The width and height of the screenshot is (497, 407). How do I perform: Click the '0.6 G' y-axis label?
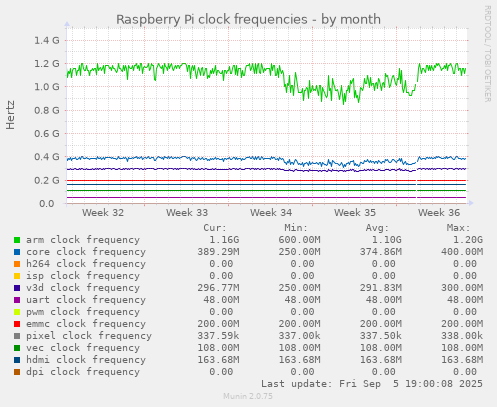(x=47, y=134)
